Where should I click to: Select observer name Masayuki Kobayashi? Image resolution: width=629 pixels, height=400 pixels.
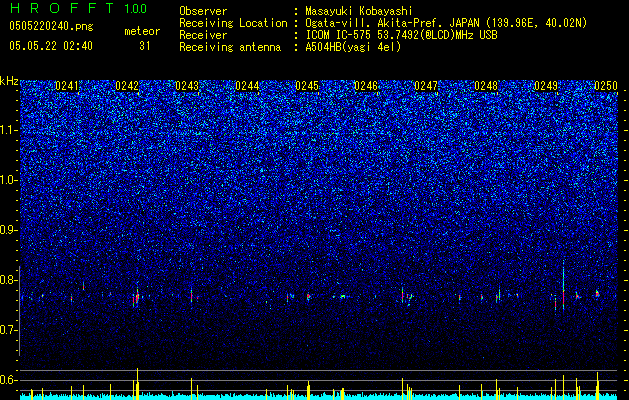(359, 11)
